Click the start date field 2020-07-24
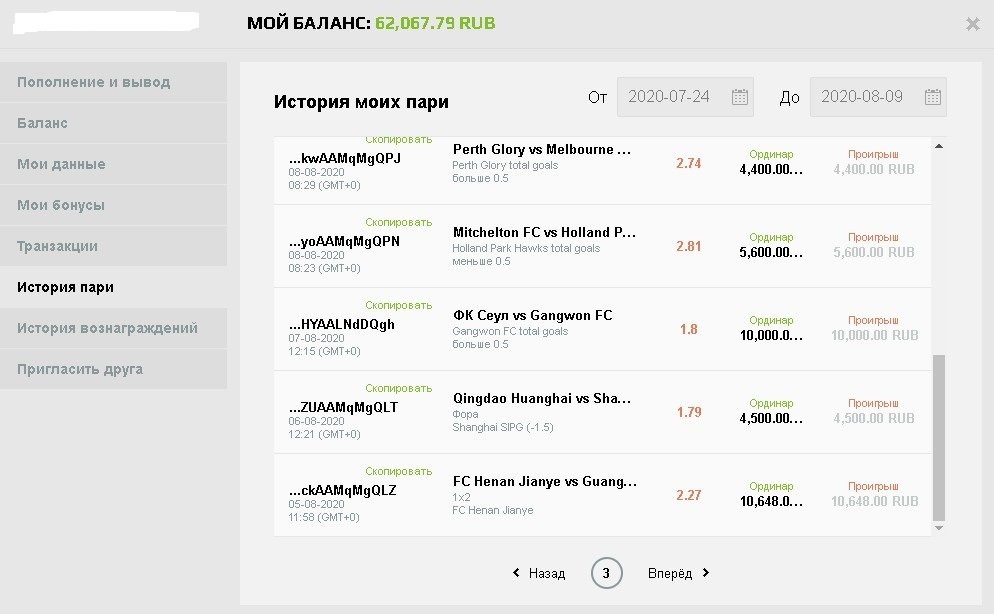 (x=669, y=97)
